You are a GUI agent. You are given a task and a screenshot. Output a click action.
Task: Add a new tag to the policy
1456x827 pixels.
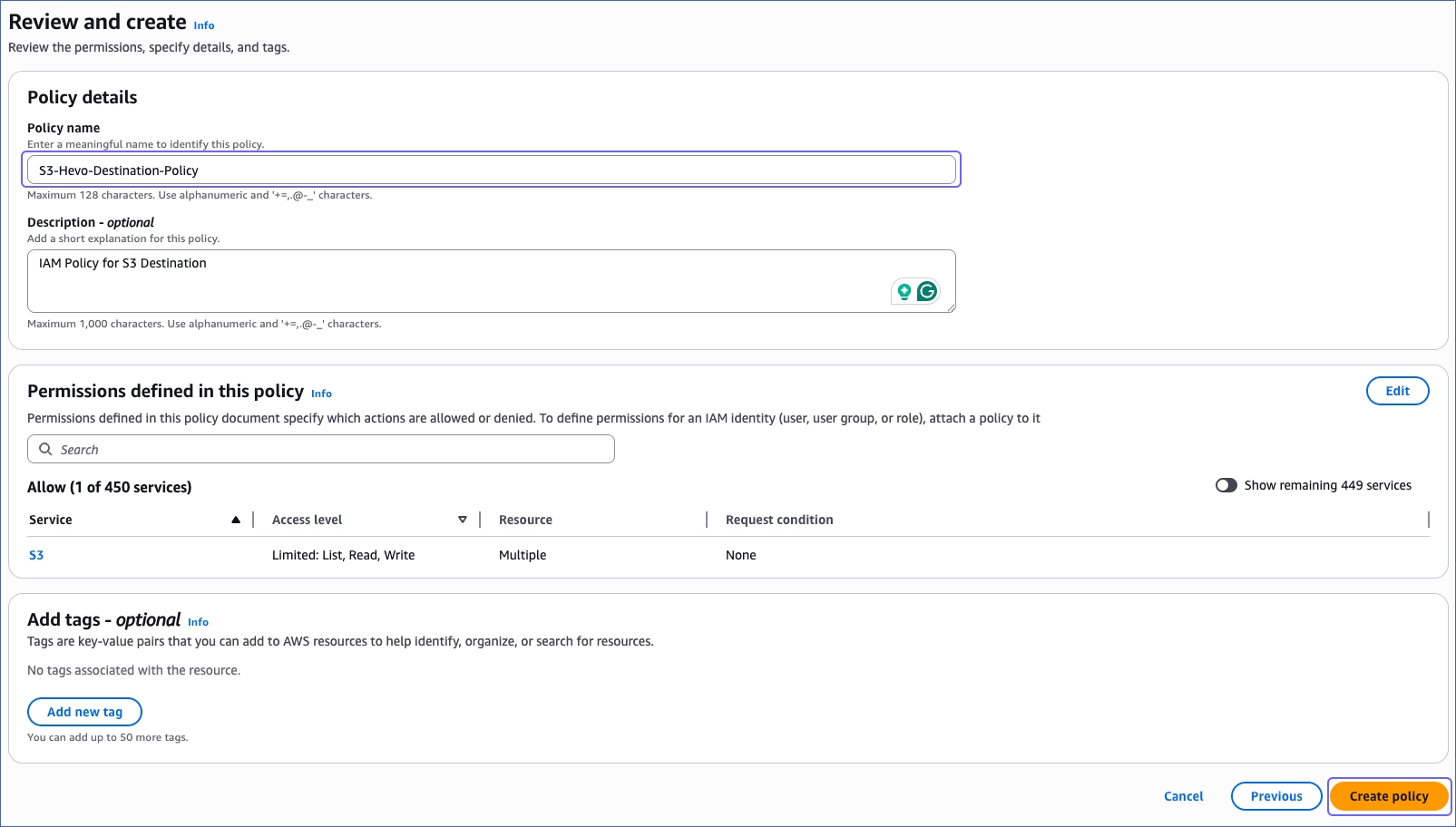tap(84, 711)
